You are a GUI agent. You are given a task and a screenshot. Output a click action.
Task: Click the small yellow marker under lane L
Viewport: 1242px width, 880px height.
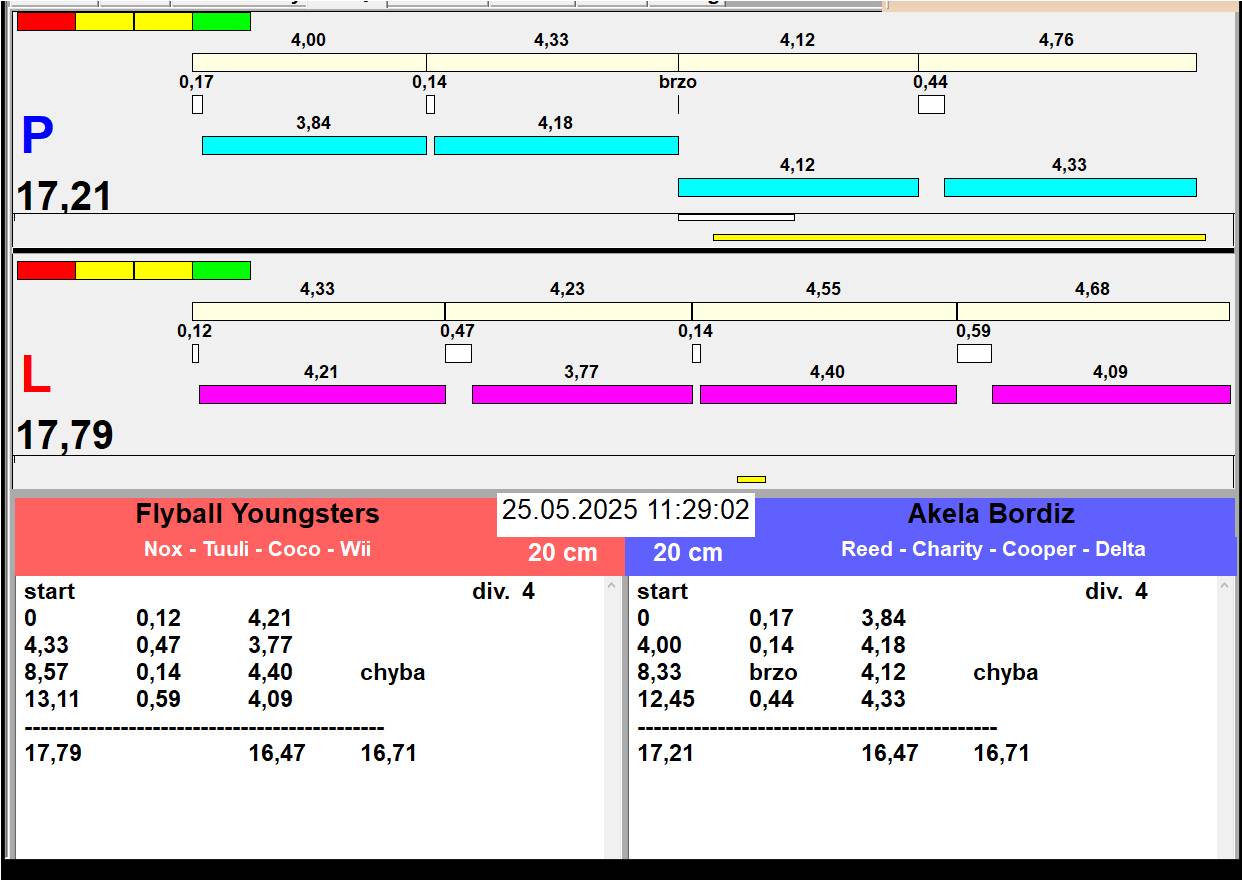coord(751,479)
